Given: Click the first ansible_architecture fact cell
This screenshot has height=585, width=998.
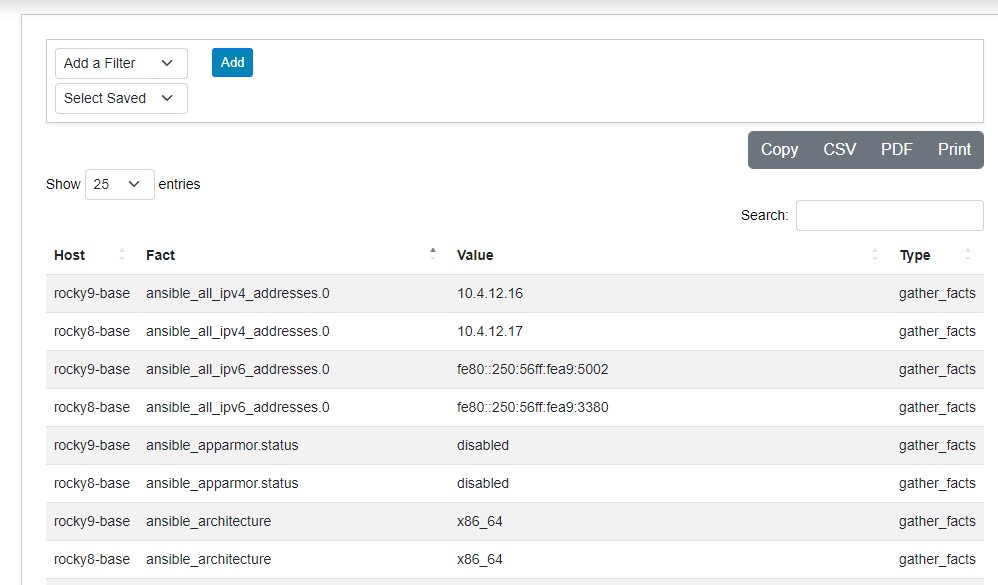Looking at the screenshot, I should click(208, 521).
